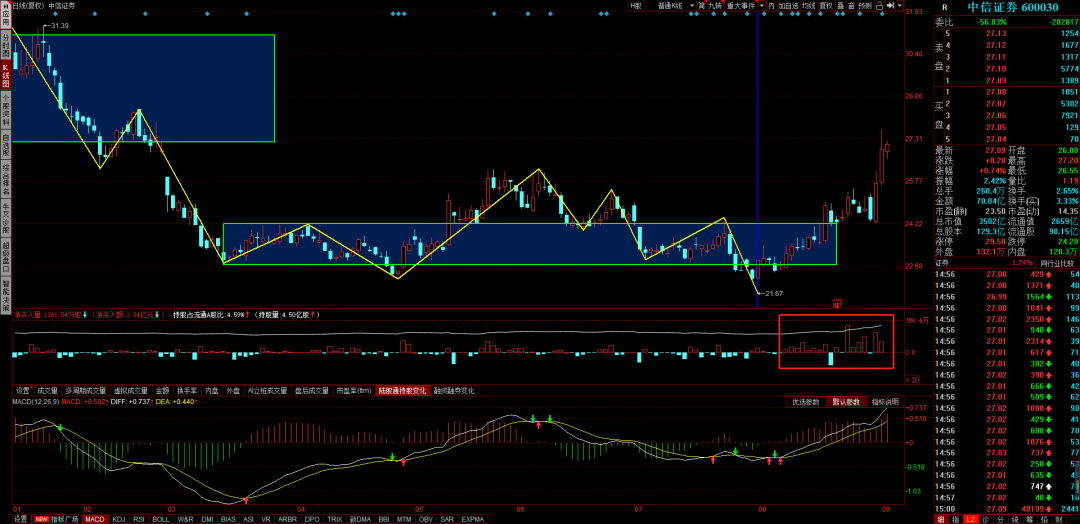Image resolution: width=1080 pixels, height=524 pixels.
Task: Click the 指标说明 button
Action: tap(885, 402)
